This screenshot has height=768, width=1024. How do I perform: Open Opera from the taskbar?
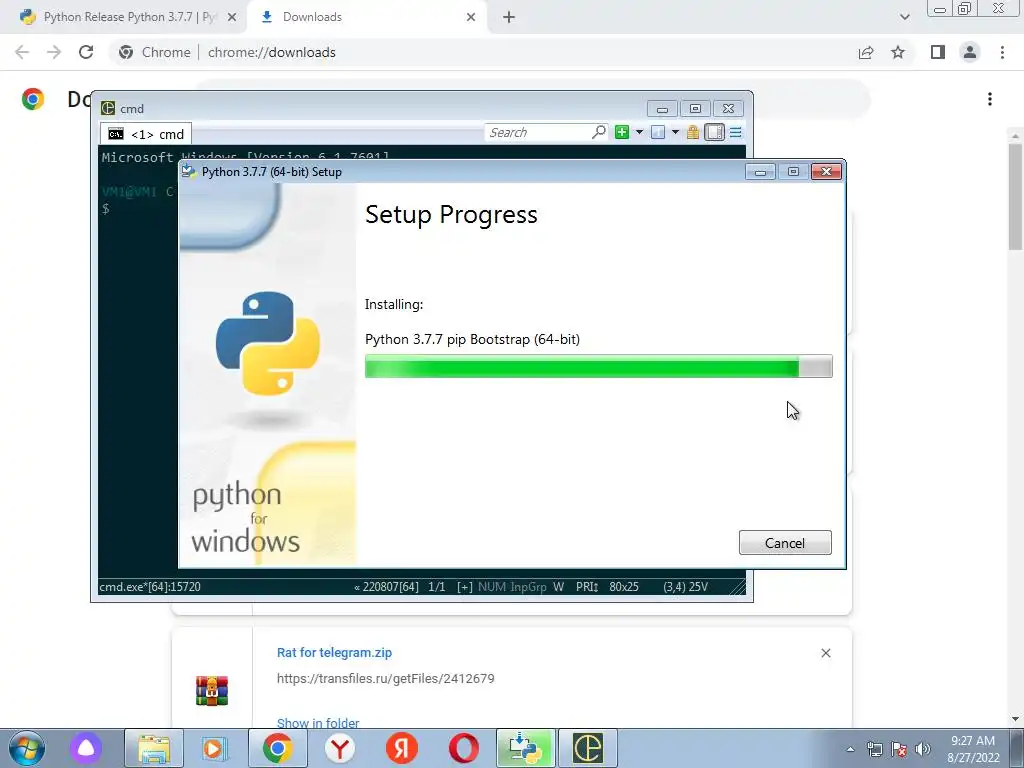pyautogui.click(x=464, y=748)
